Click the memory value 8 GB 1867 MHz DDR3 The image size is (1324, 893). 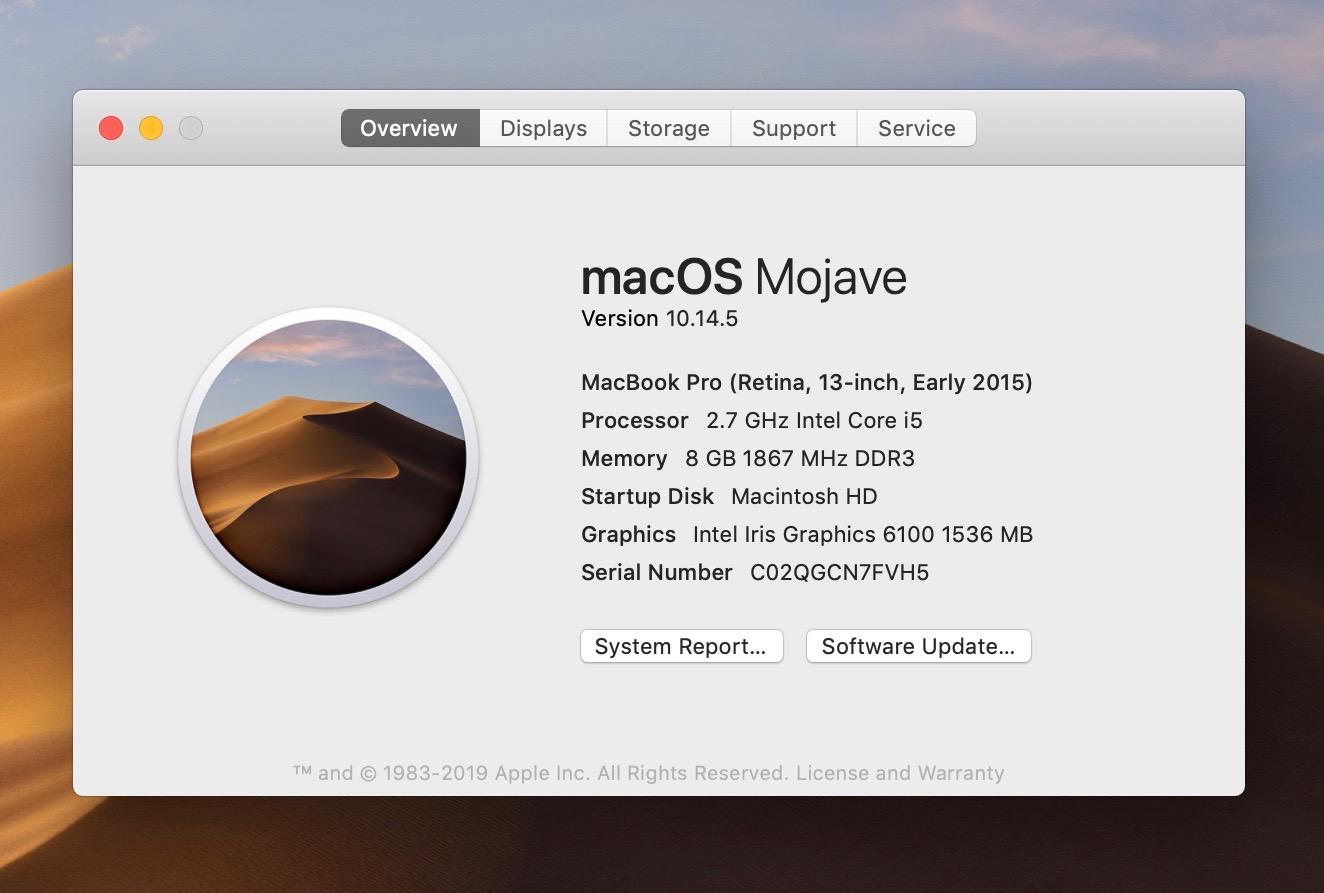(x=800, y=459)
